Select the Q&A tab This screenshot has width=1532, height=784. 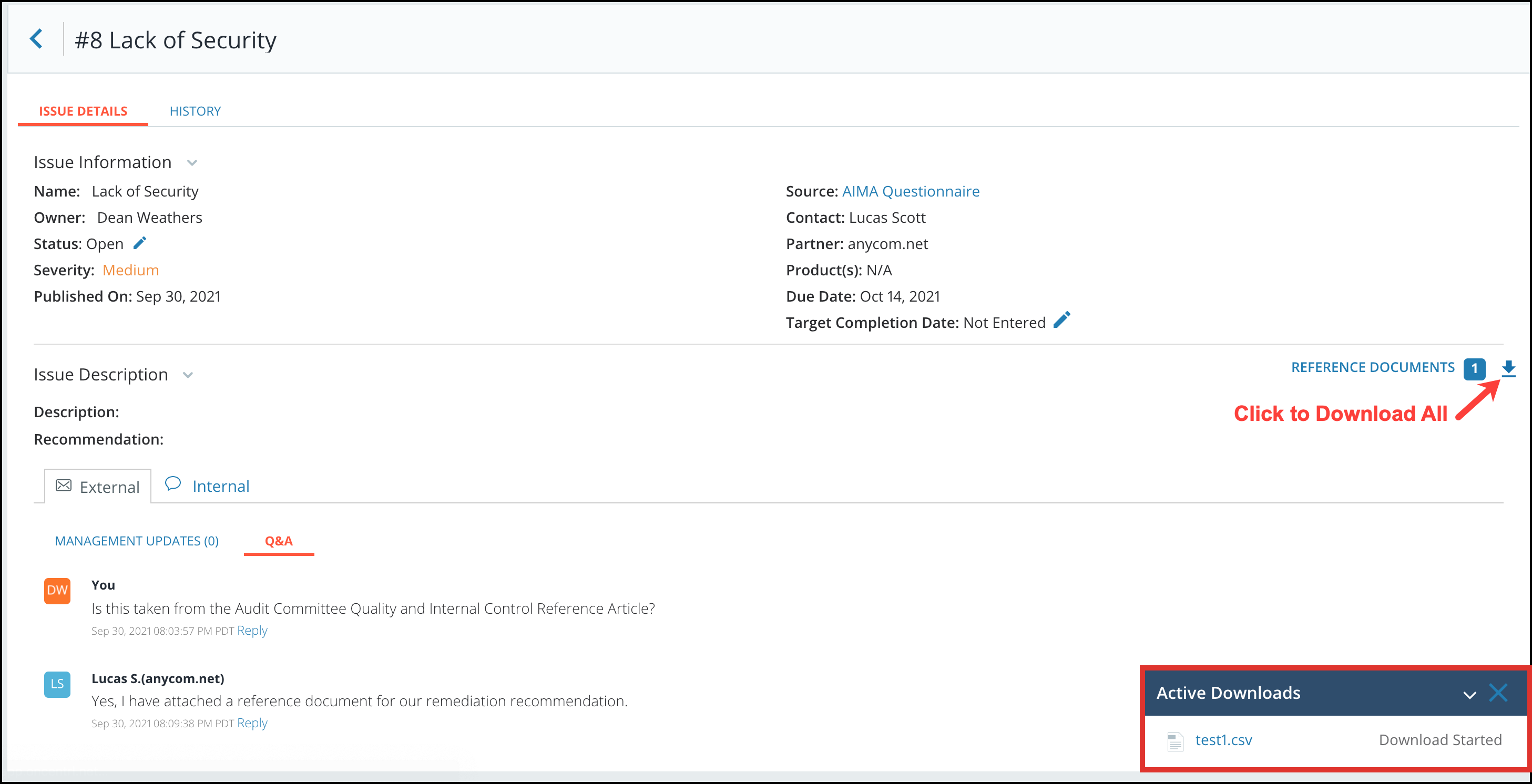point(279,541)
